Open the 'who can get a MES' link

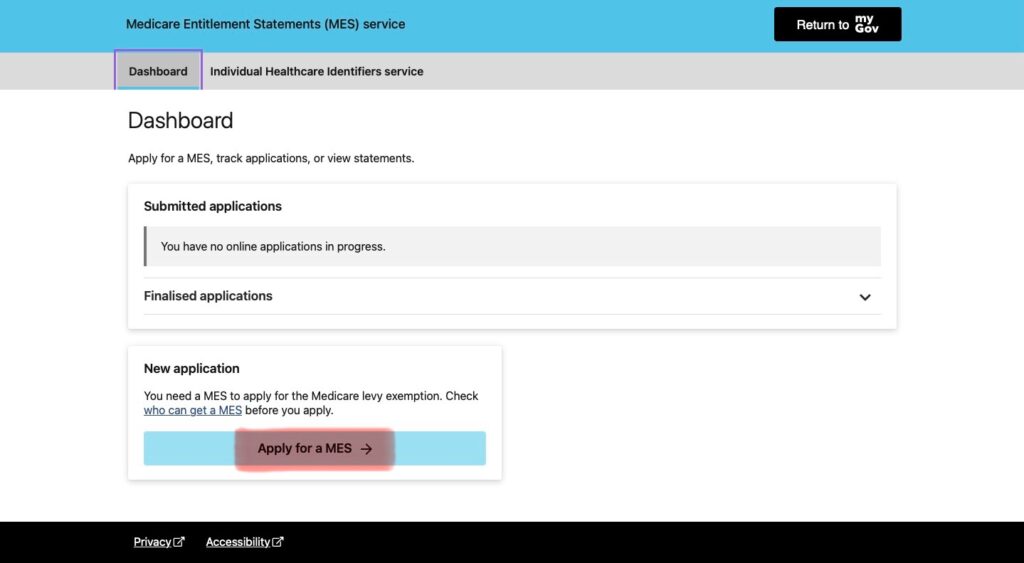[x=193, y=410]
